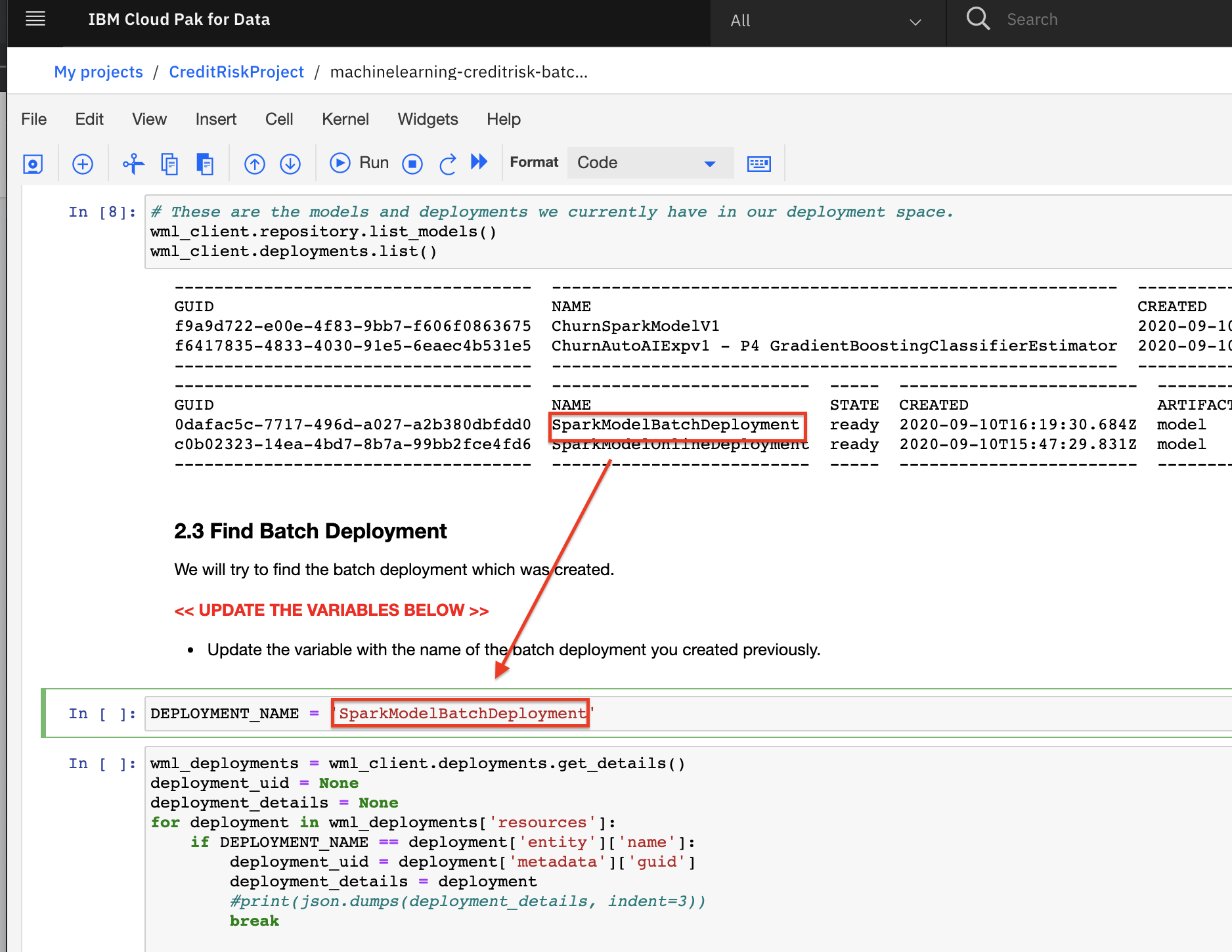The height and width of the screenshot is (952, 1232).
Task: Go to My projects breadcrumb
Action: tap(99, 72)
